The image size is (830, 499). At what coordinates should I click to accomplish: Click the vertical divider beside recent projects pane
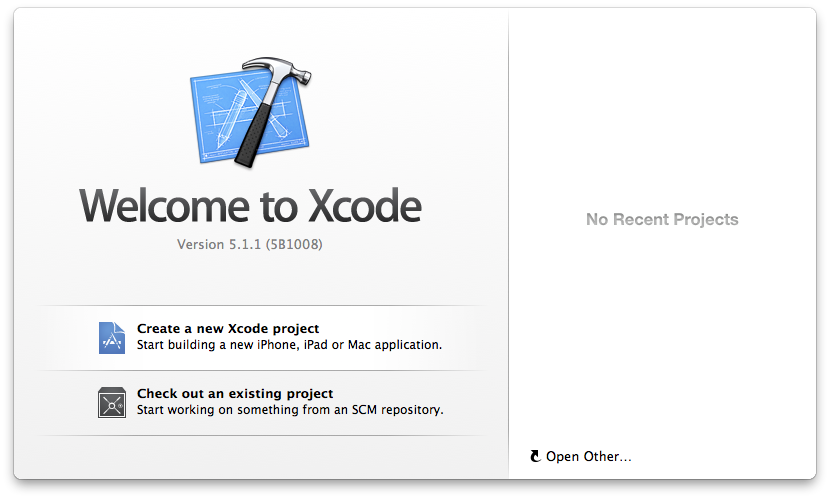(509, 243)
